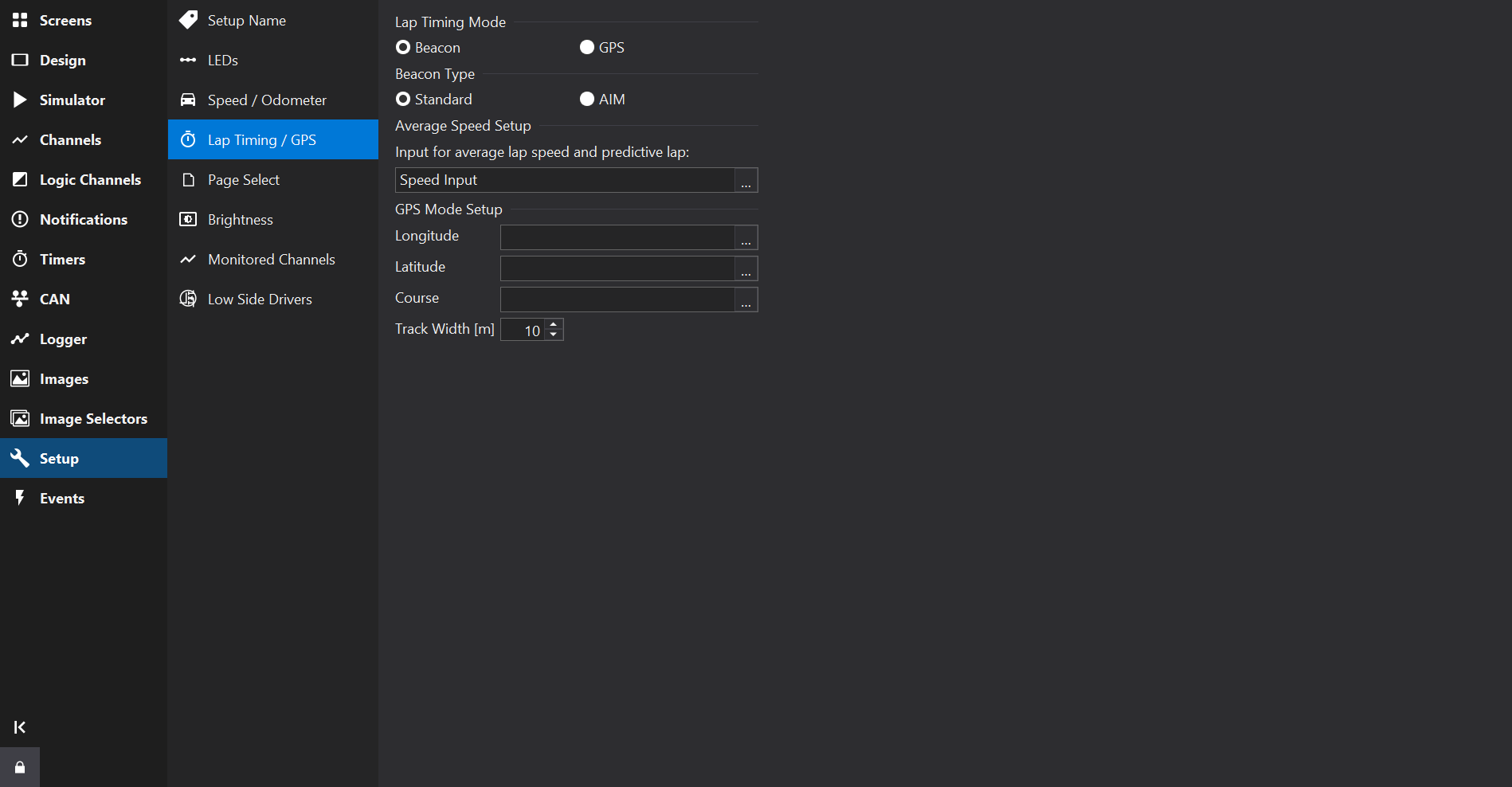Viewport: 1512px width, 787px height.
Task: Click the lock icon at bottom left
Action: 20,767
